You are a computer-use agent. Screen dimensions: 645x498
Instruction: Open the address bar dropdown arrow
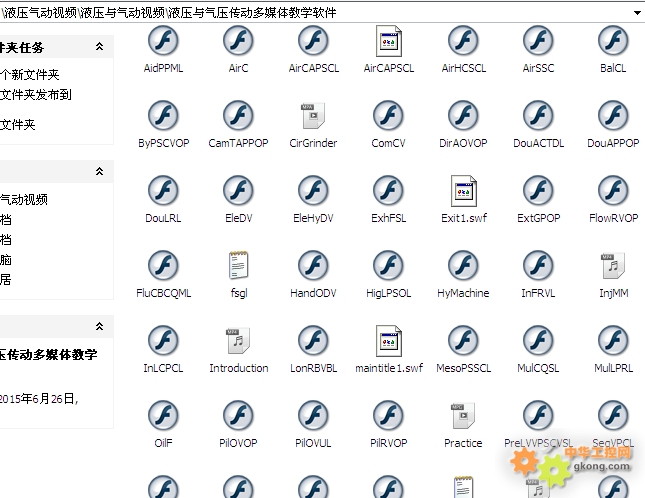click(x=637, y=13)
